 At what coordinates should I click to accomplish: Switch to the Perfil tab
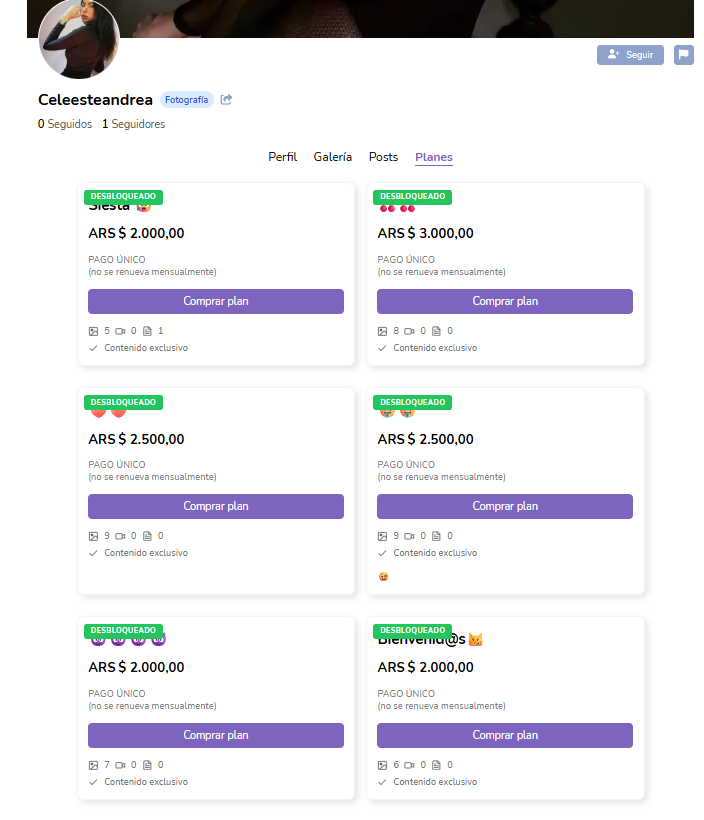282,157
